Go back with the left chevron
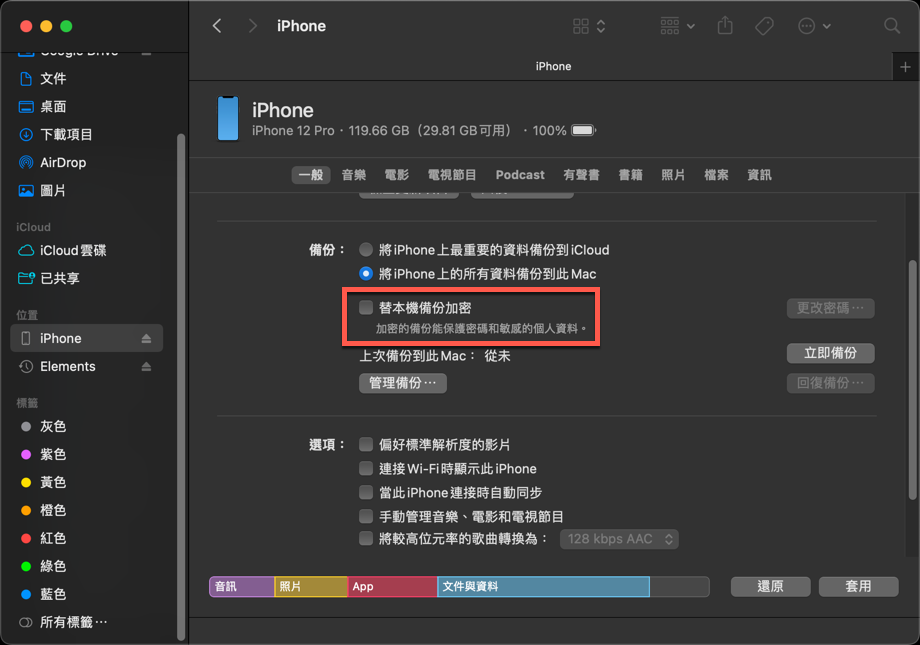Image resolution: width=920 pixels, height=645 pixels. pyautogui.click(x=217, y=26)
